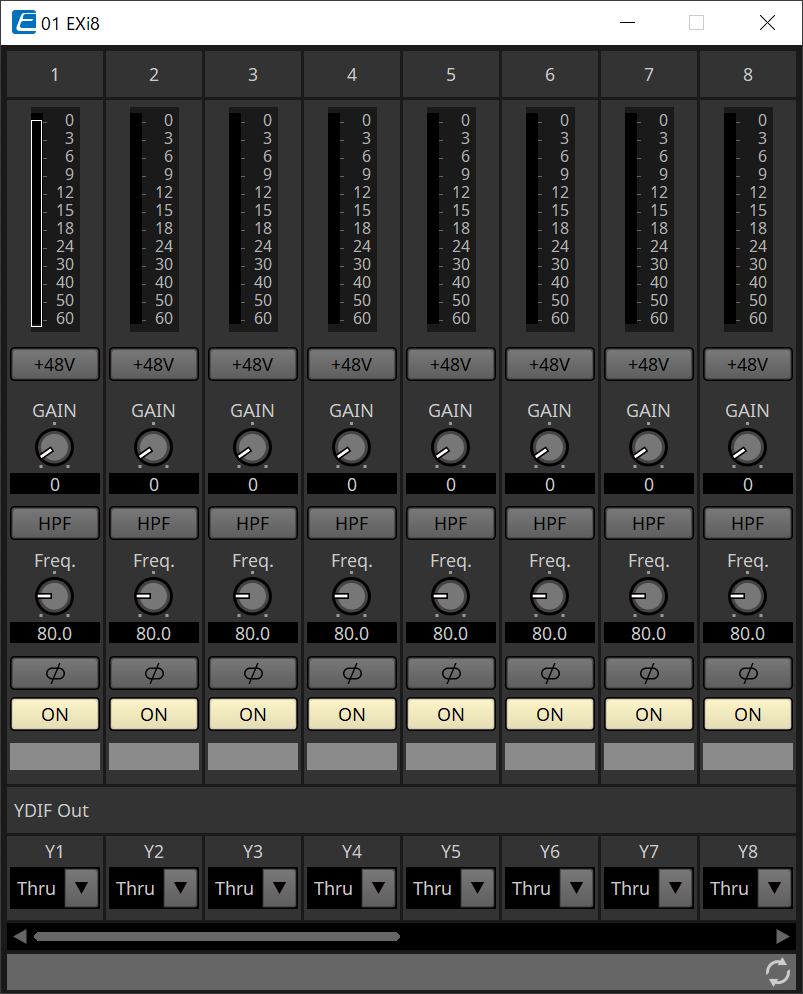The width and height of the screenshot is (803, 994).
Task: Toggle the HPF on channel 4
Action: (x=351, y=523)
